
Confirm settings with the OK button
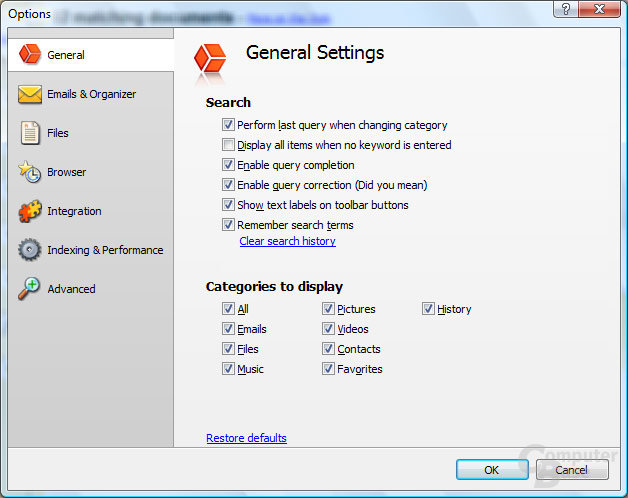[x=492, y=470]
